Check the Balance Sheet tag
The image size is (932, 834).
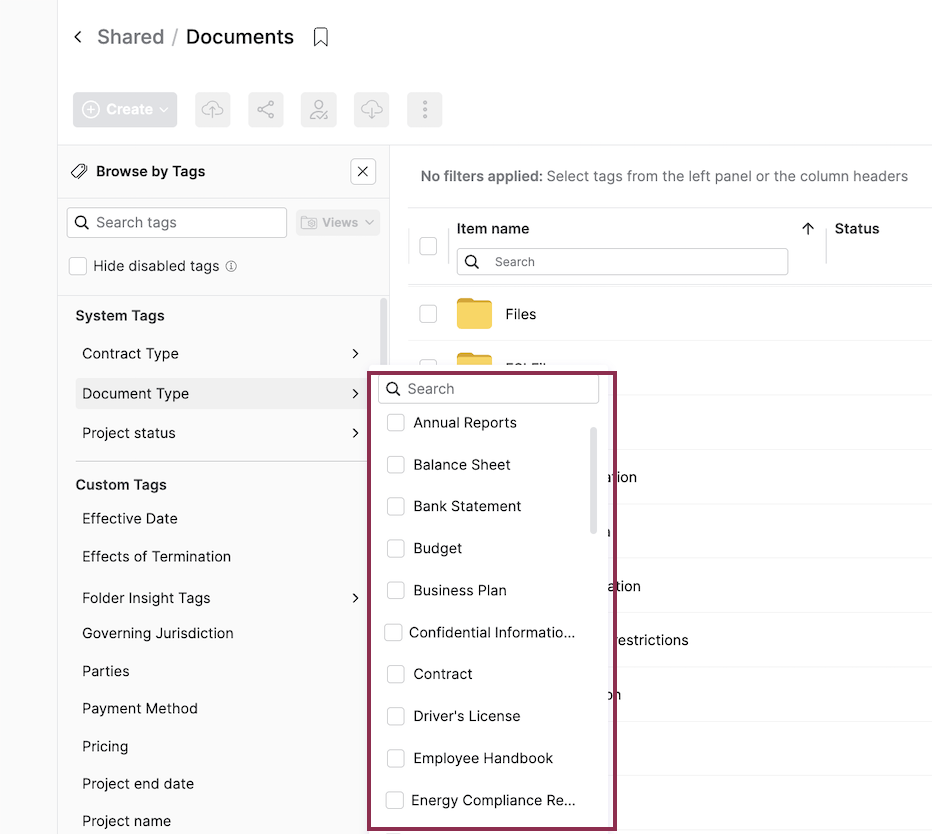(396, 465)
